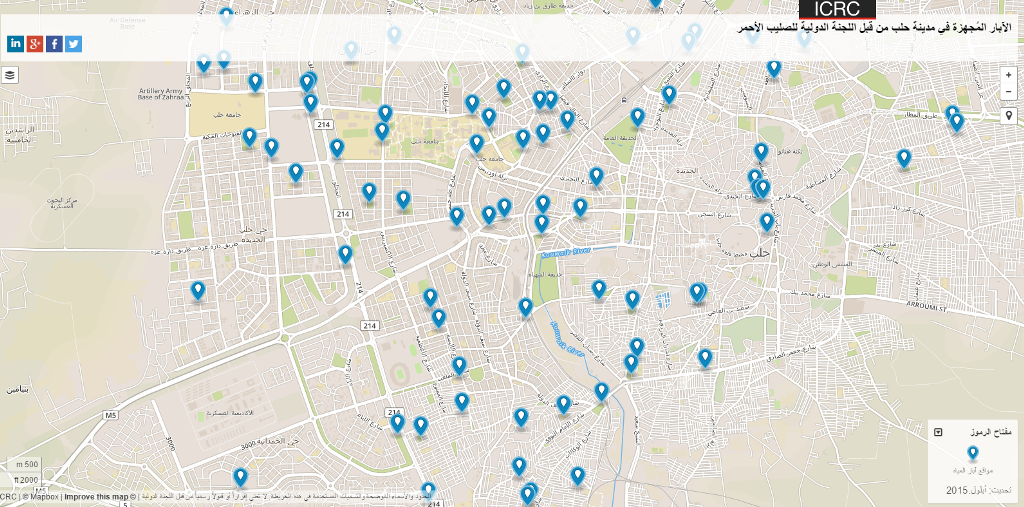
Task: Click the geolocate pin button
Action: point(1009,116)
